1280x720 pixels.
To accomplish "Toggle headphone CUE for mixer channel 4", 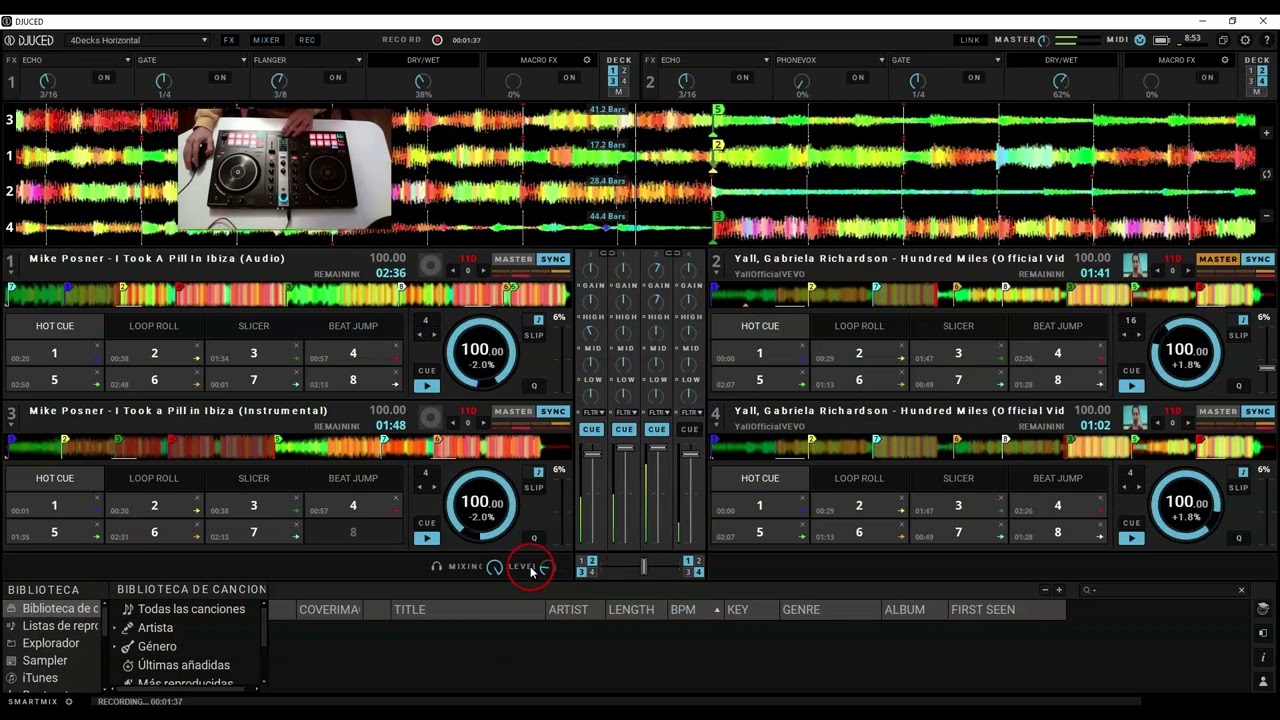I will 689,430.
